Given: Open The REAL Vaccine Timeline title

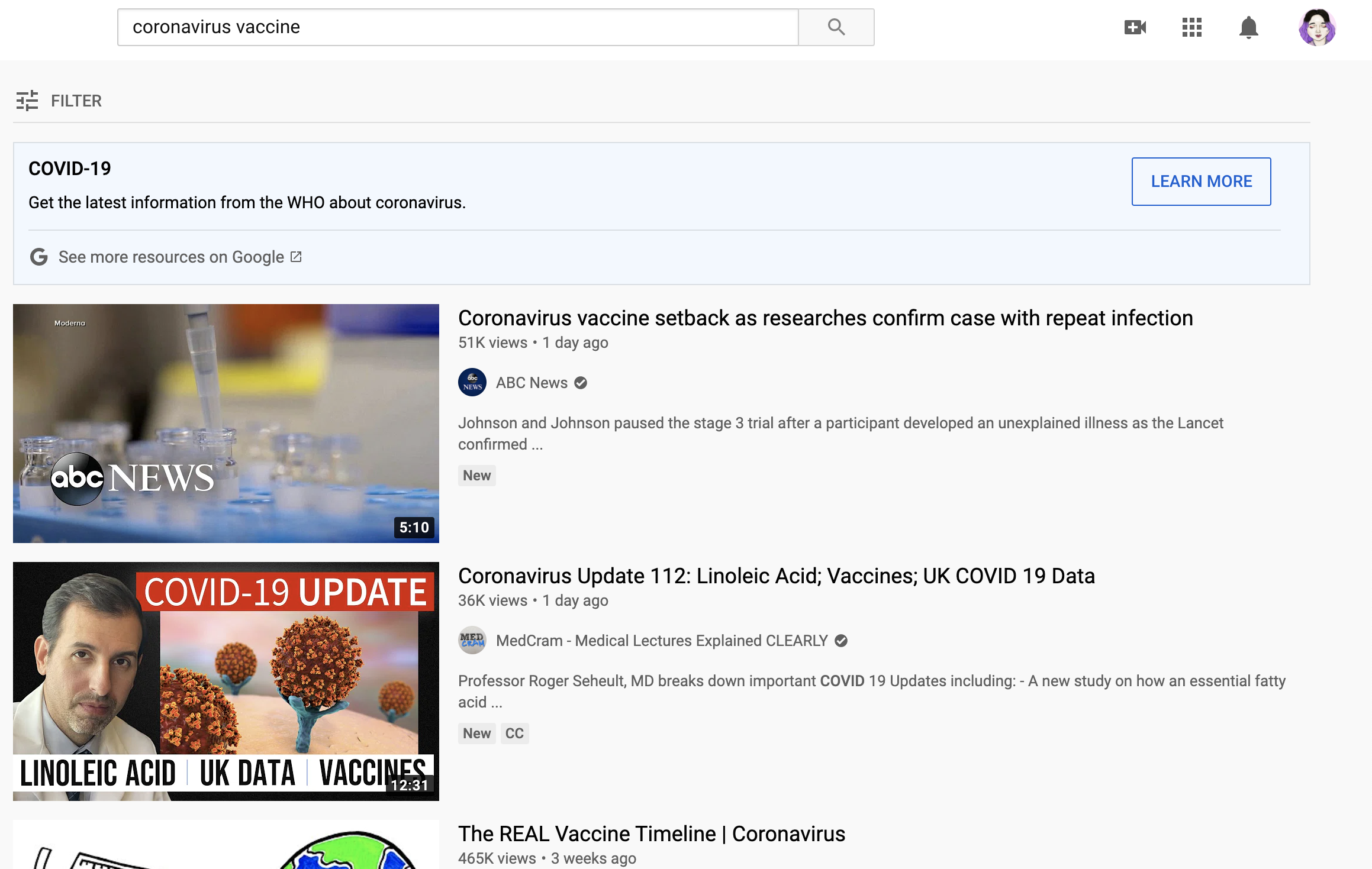Looking at the screenshot, I should point(651,834).
